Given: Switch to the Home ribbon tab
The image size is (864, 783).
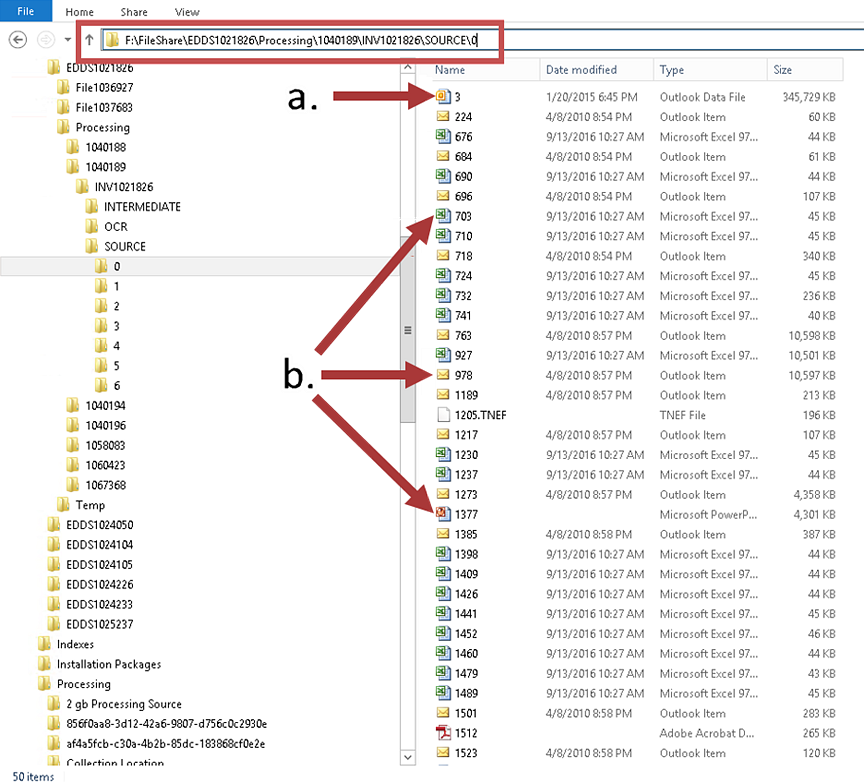Looking at the screenshot, I should click(x=79, y=12).
